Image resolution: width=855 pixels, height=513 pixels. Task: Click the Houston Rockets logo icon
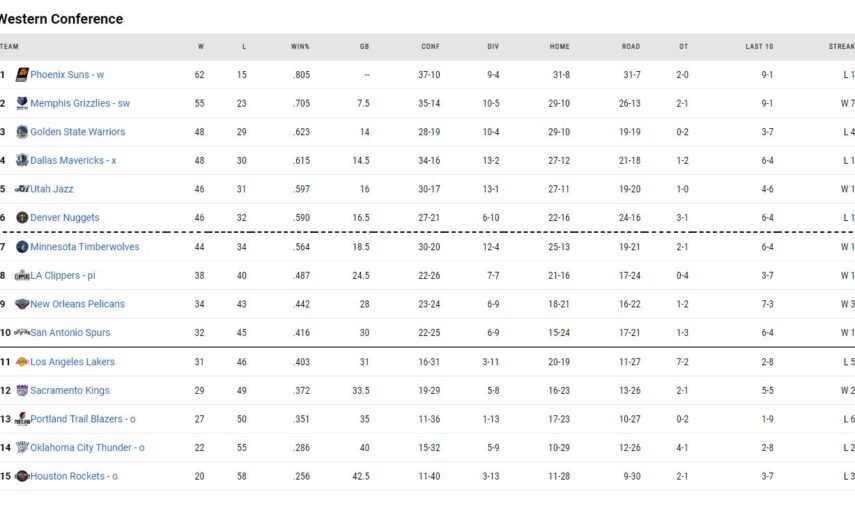pyautogui.click(x=22, y=476)
